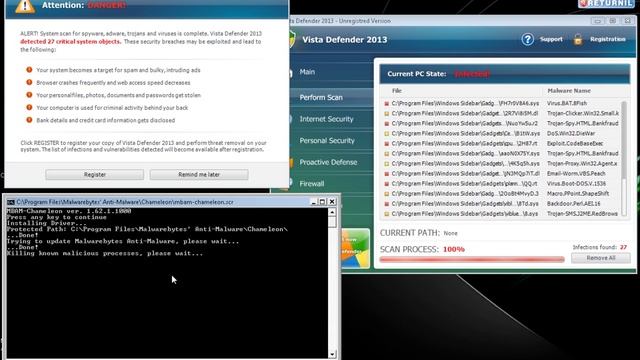640x360 pixels.
Task: Click threat icon beside Trojan-Clicker.Win32.Small.k row
Action: [387, 113]
